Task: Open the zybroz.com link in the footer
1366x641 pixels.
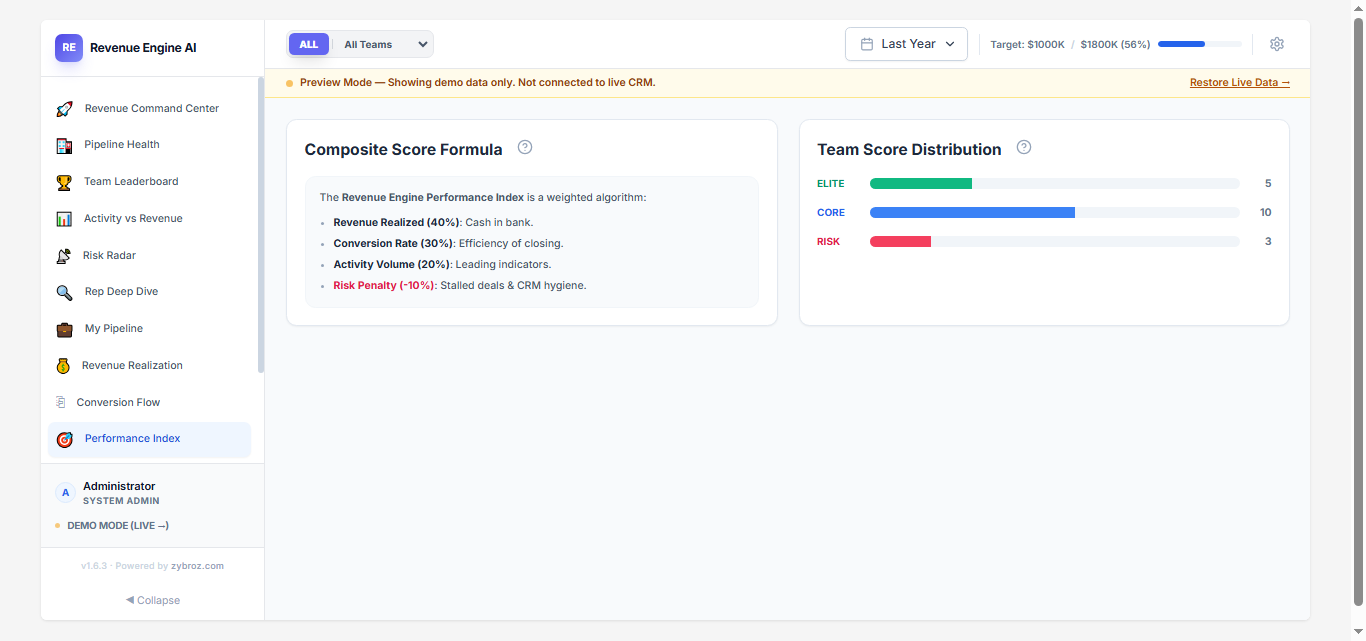Action: pyautogui.click(x=197, y=565)
